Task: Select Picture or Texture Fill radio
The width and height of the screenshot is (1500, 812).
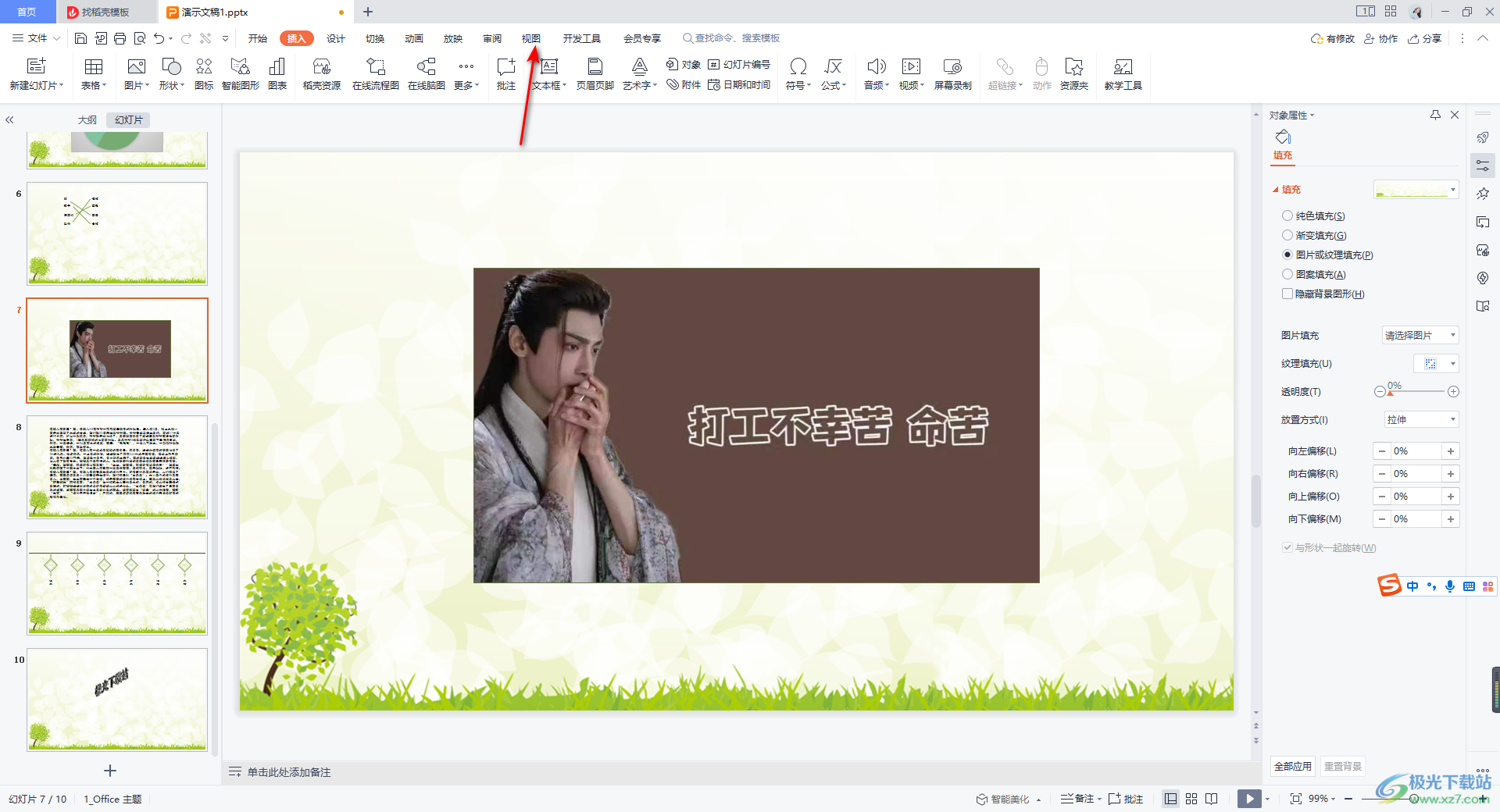Action: click(x=1287, y=255)
